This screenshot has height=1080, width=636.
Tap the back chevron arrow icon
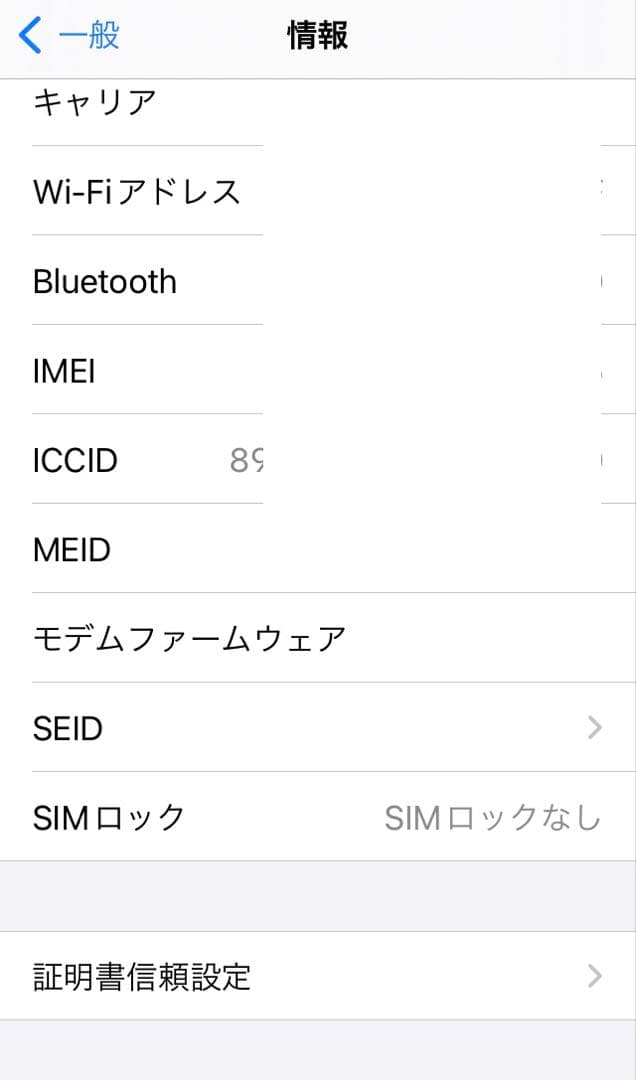pos(26,35)
